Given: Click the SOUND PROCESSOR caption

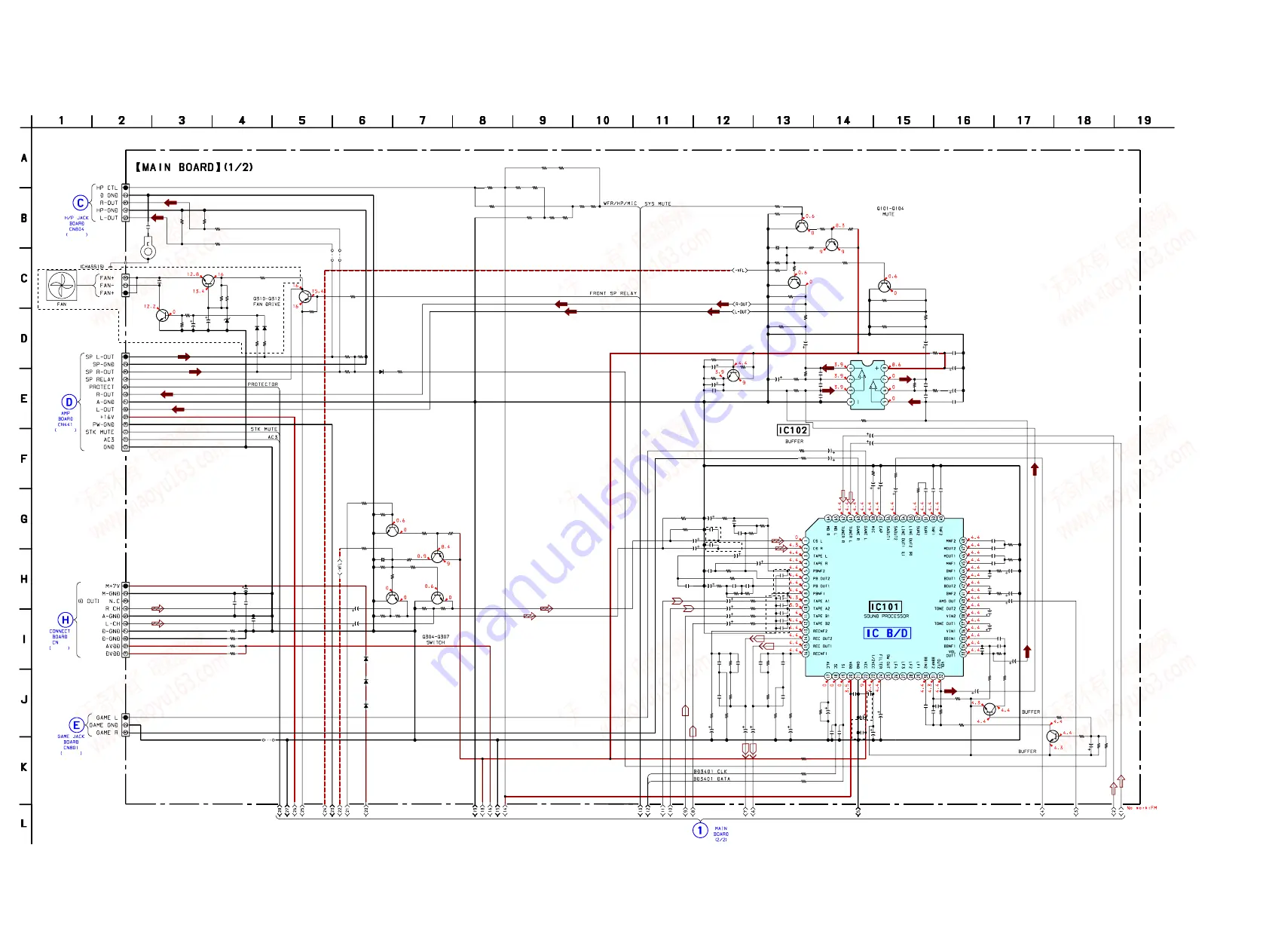Looking at the screenshot, I should [x=886, y=617].
